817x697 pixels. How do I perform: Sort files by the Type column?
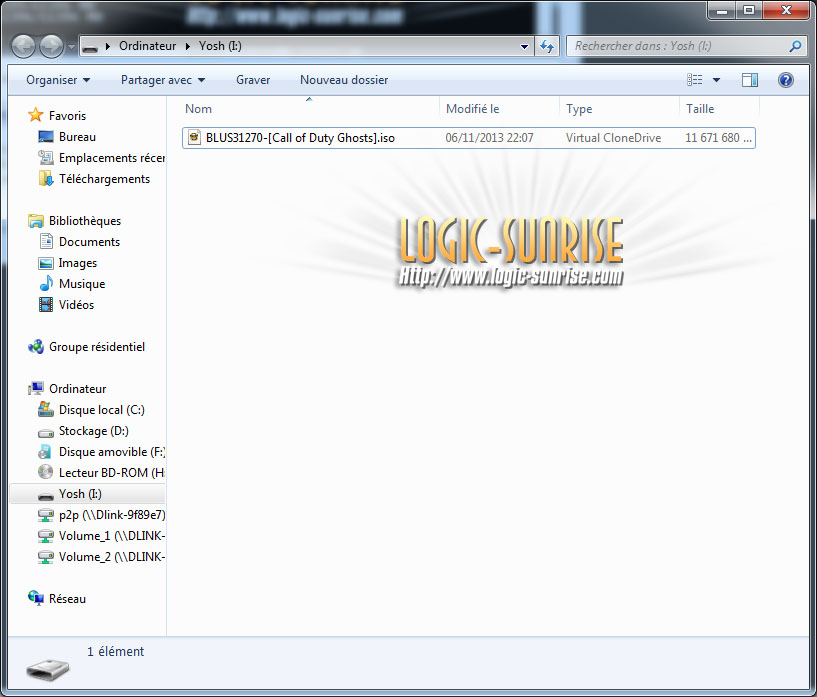[620, 109]
